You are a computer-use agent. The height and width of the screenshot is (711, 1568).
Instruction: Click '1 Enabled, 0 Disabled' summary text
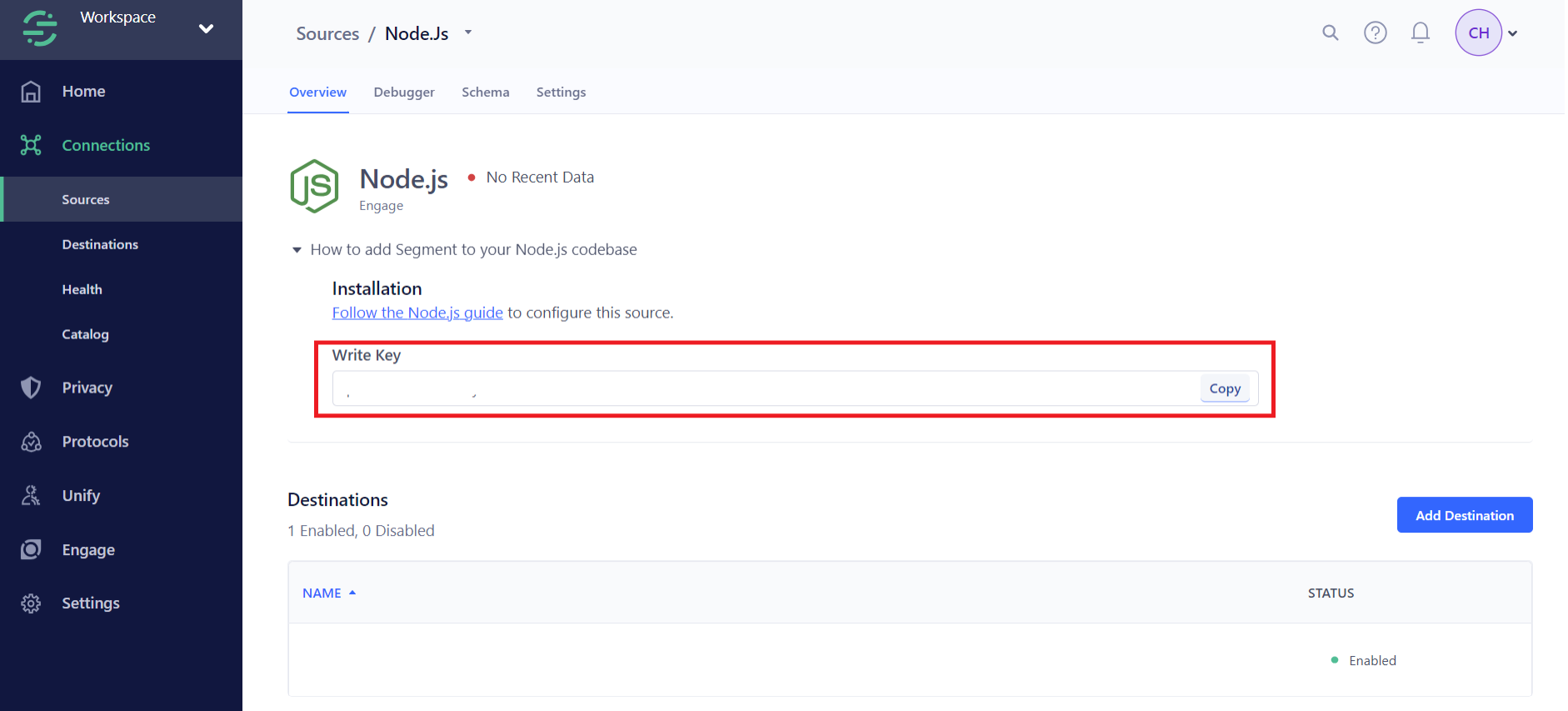point(361,531)
